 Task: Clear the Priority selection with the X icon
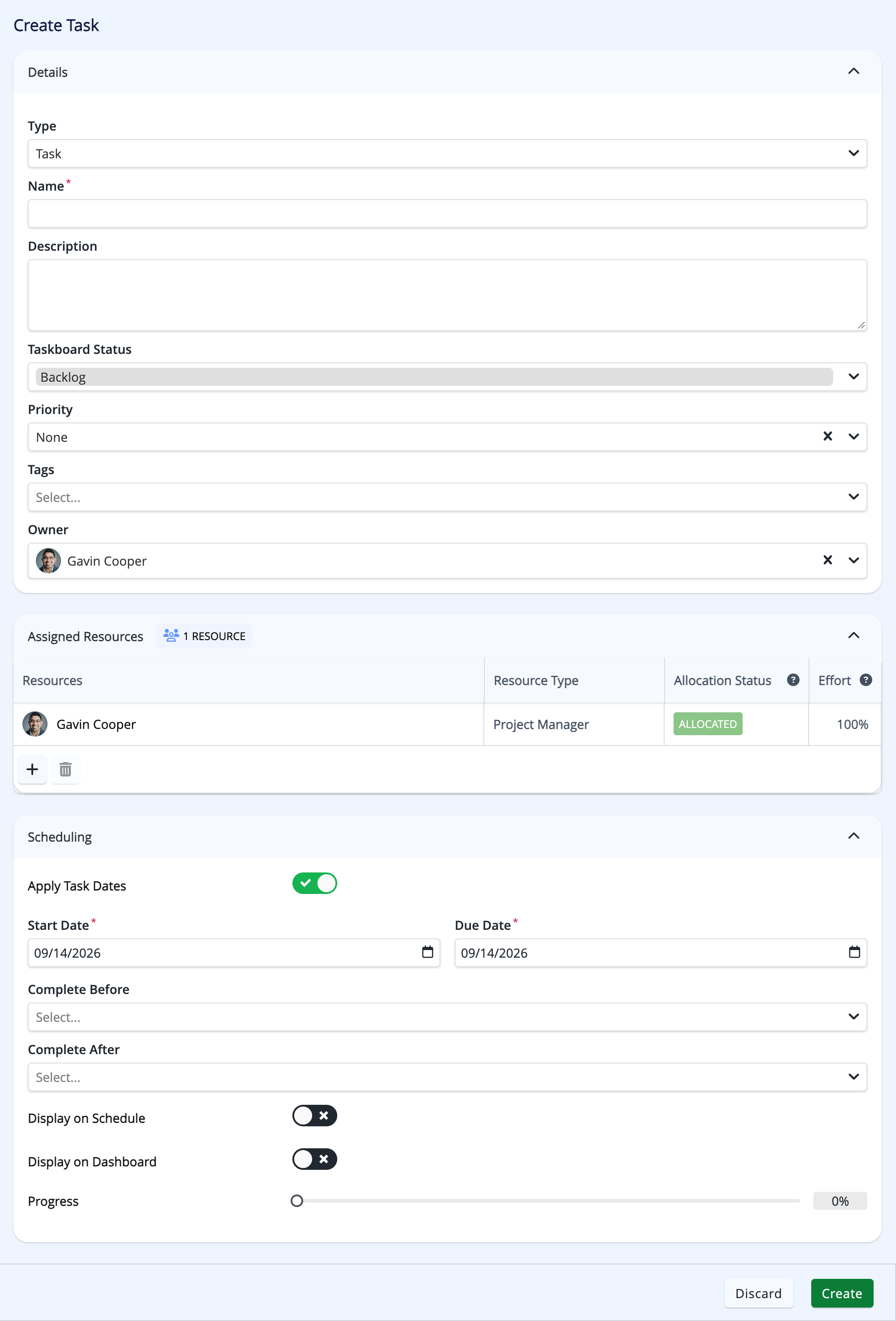[827, 436]
